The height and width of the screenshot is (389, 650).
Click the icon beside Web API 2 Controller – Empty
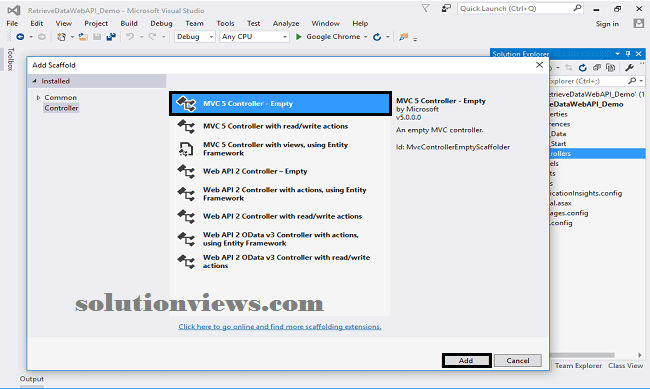(186, 171)
